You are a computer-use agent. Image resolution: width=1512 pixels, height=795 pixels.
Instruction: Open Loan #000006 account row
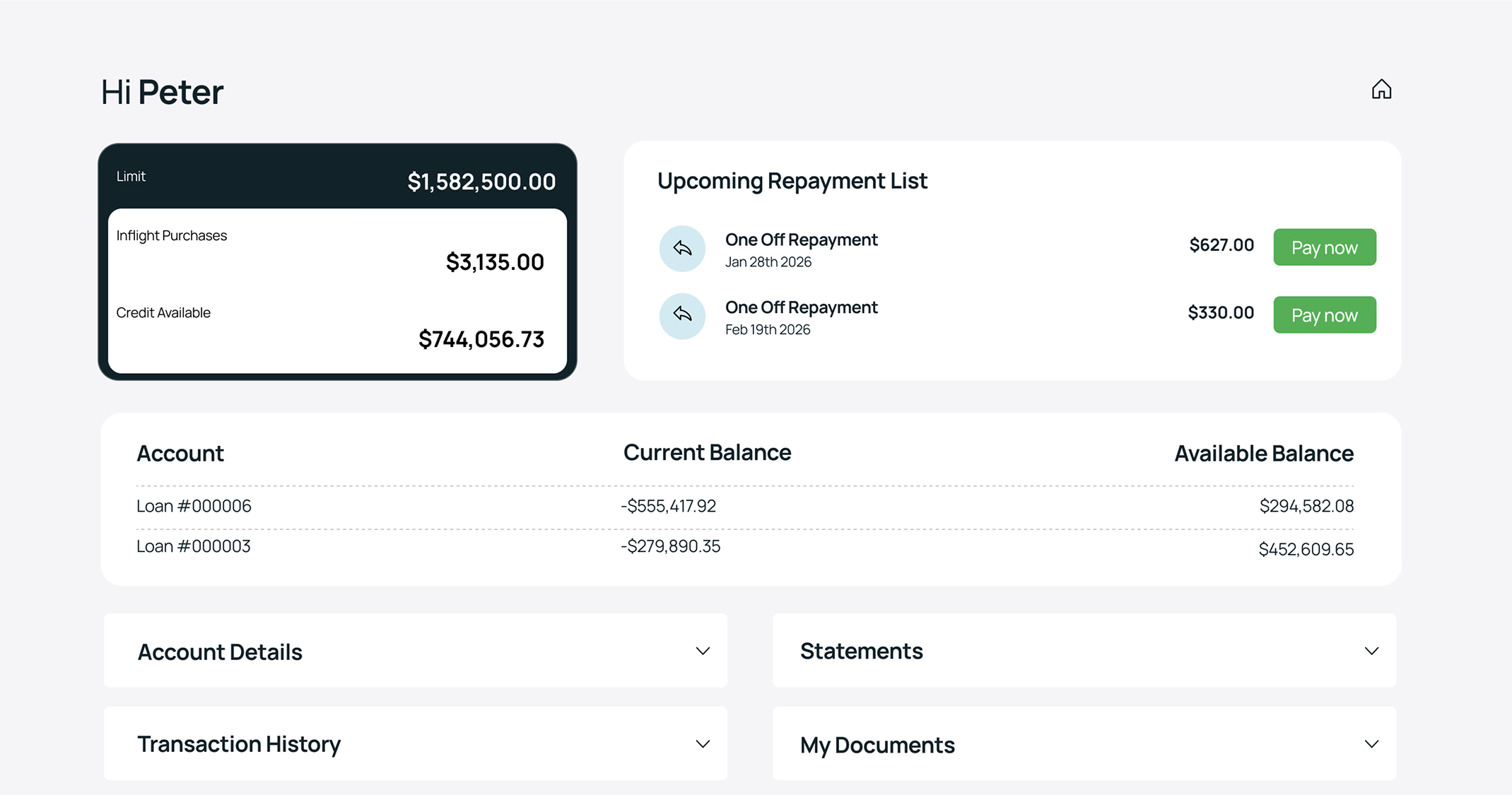pos(194,506)
